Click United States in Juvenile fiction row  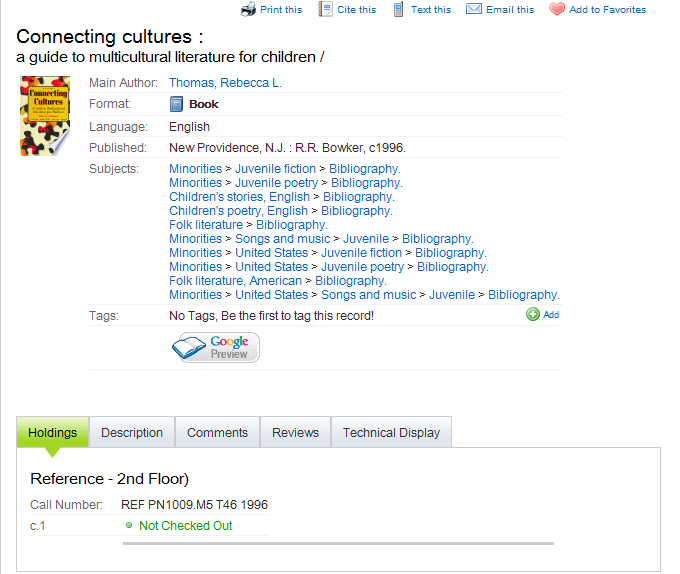[271, 253]
